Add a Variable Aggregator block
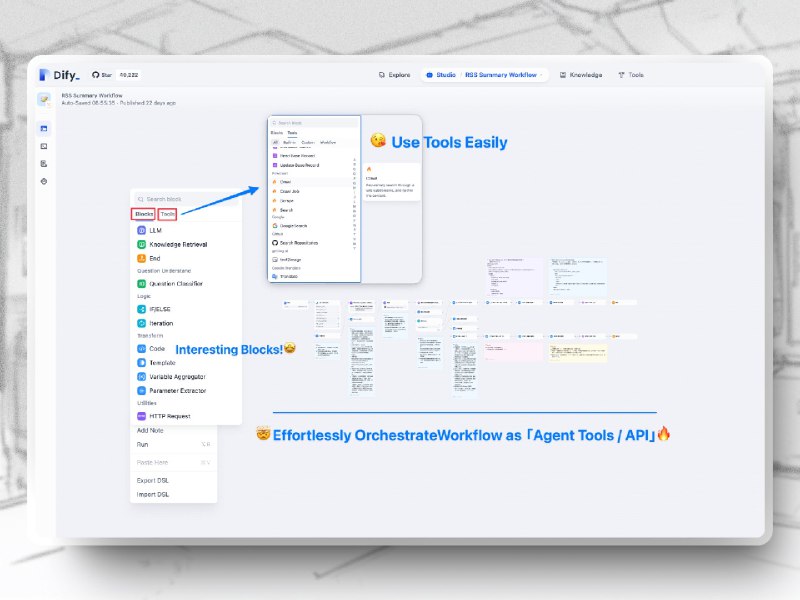This screenshot has width=800, height=600. pyautogui.click(x=186, y=377)
